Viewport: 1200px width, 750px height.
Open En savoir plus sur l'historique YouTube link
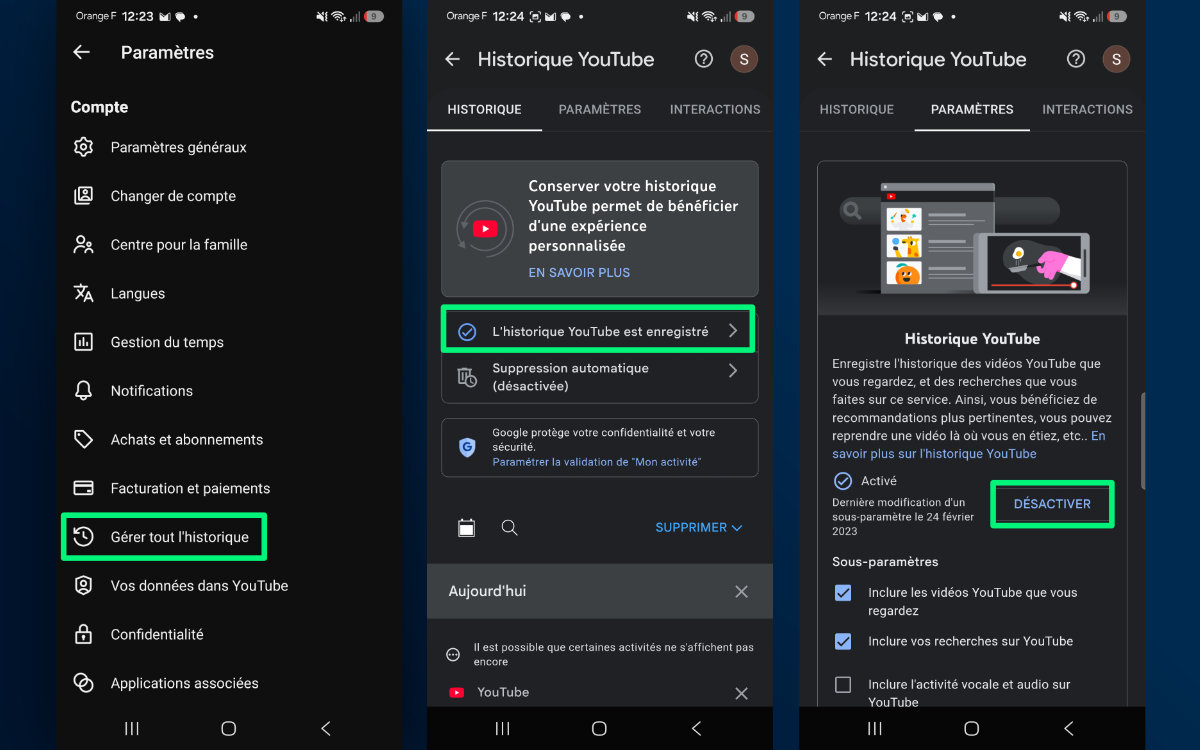[x=969, y=445]
